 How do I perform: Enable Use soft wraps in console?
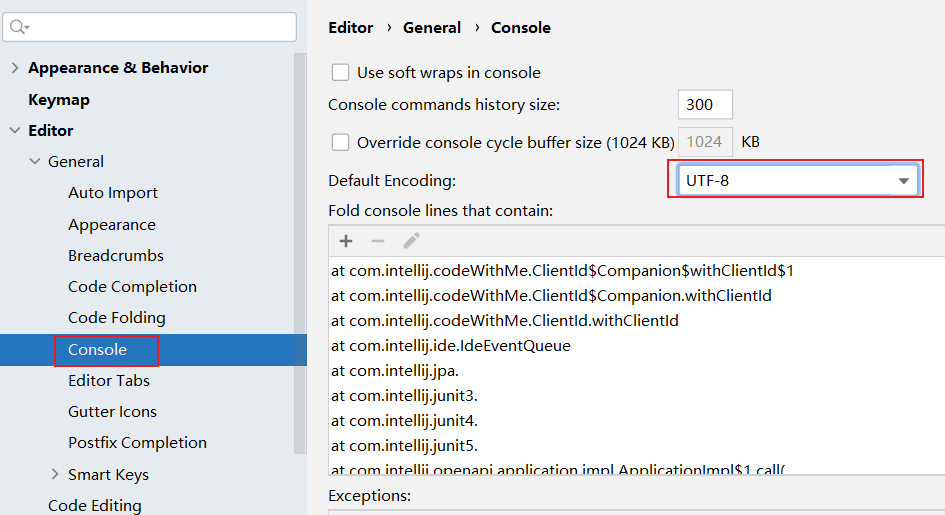[x=341, y=73]
